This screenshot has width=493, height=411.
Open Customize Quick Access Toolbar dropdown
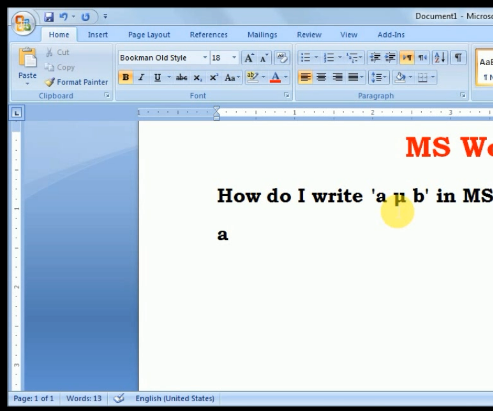point(105,16)
